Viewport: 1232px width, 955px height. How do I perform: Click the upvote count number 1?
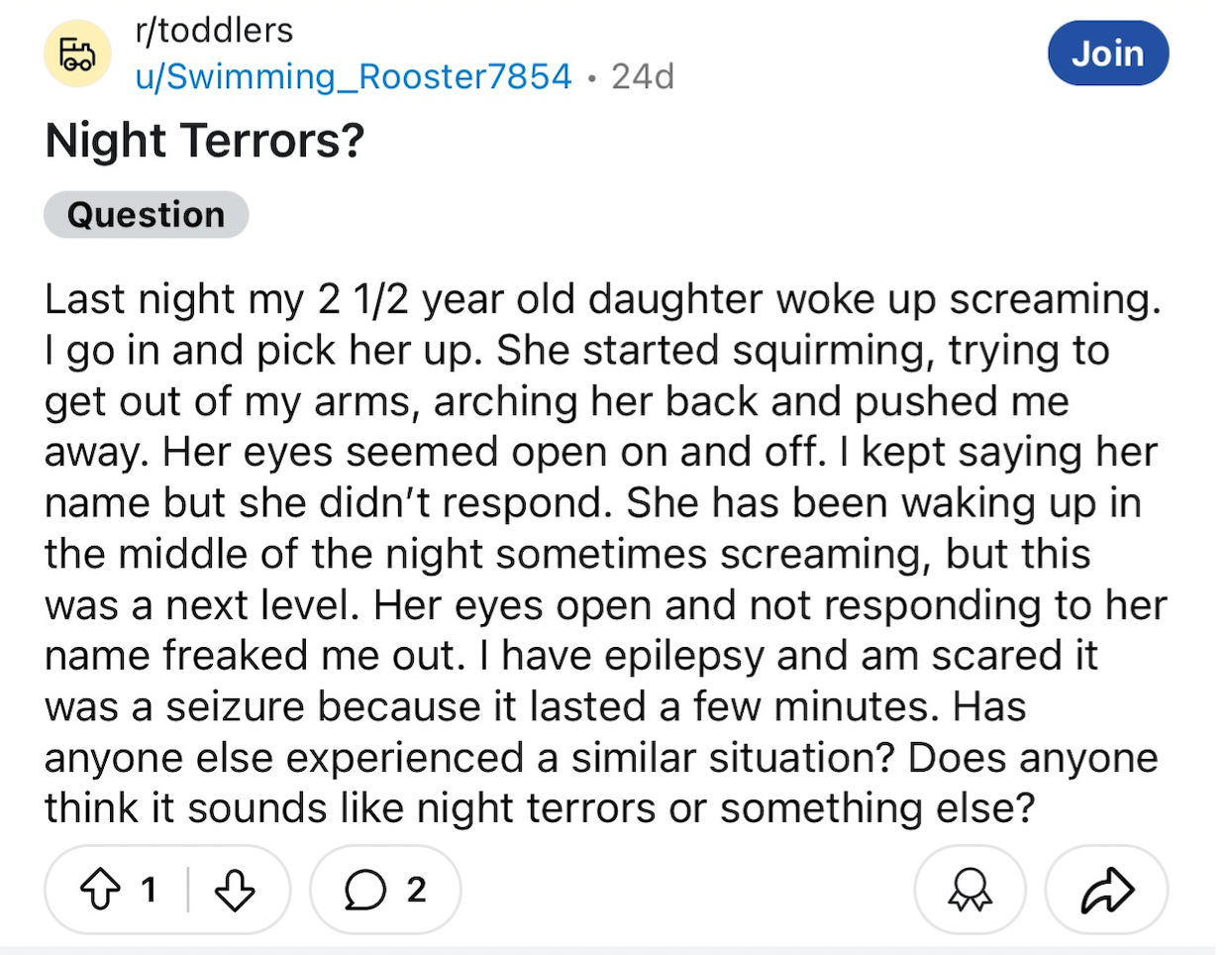coord(149,890)
